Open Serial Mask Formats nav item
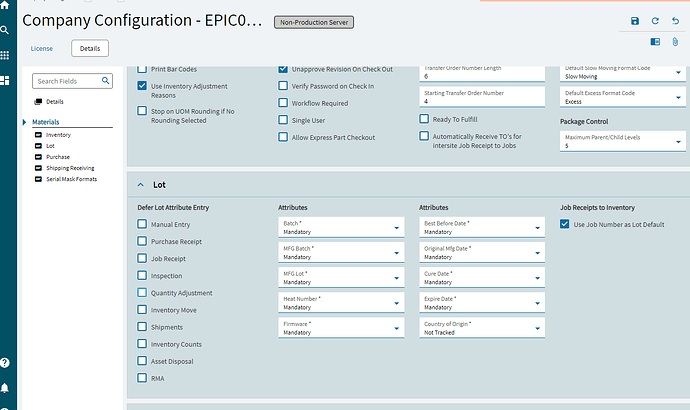Viewport: 690px width, 410px height. click(72, 179)
